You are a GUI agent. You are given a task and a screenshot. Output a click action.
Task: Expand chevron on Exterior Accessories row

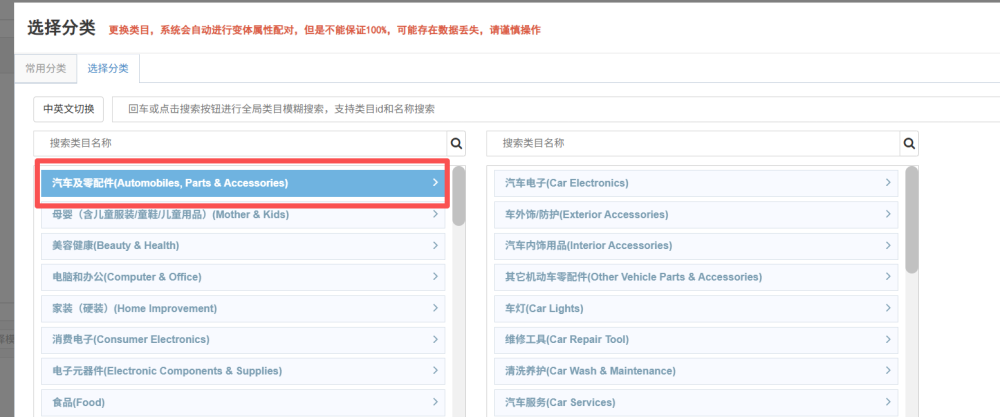coord(888,214)
